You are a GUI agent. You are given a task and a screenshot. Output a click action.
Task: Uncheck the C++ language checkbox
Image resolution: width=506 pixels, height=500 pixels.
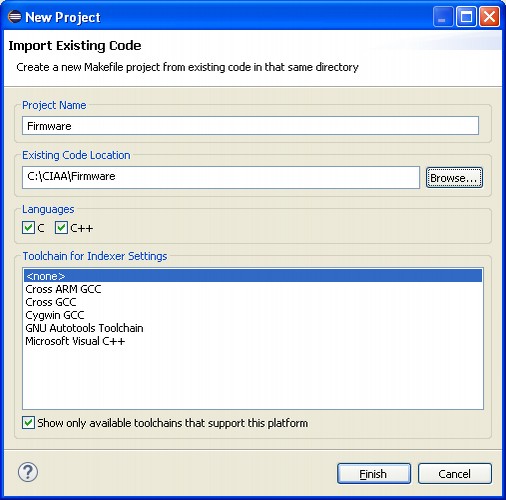pyautogui.click(x=61, y=228)
